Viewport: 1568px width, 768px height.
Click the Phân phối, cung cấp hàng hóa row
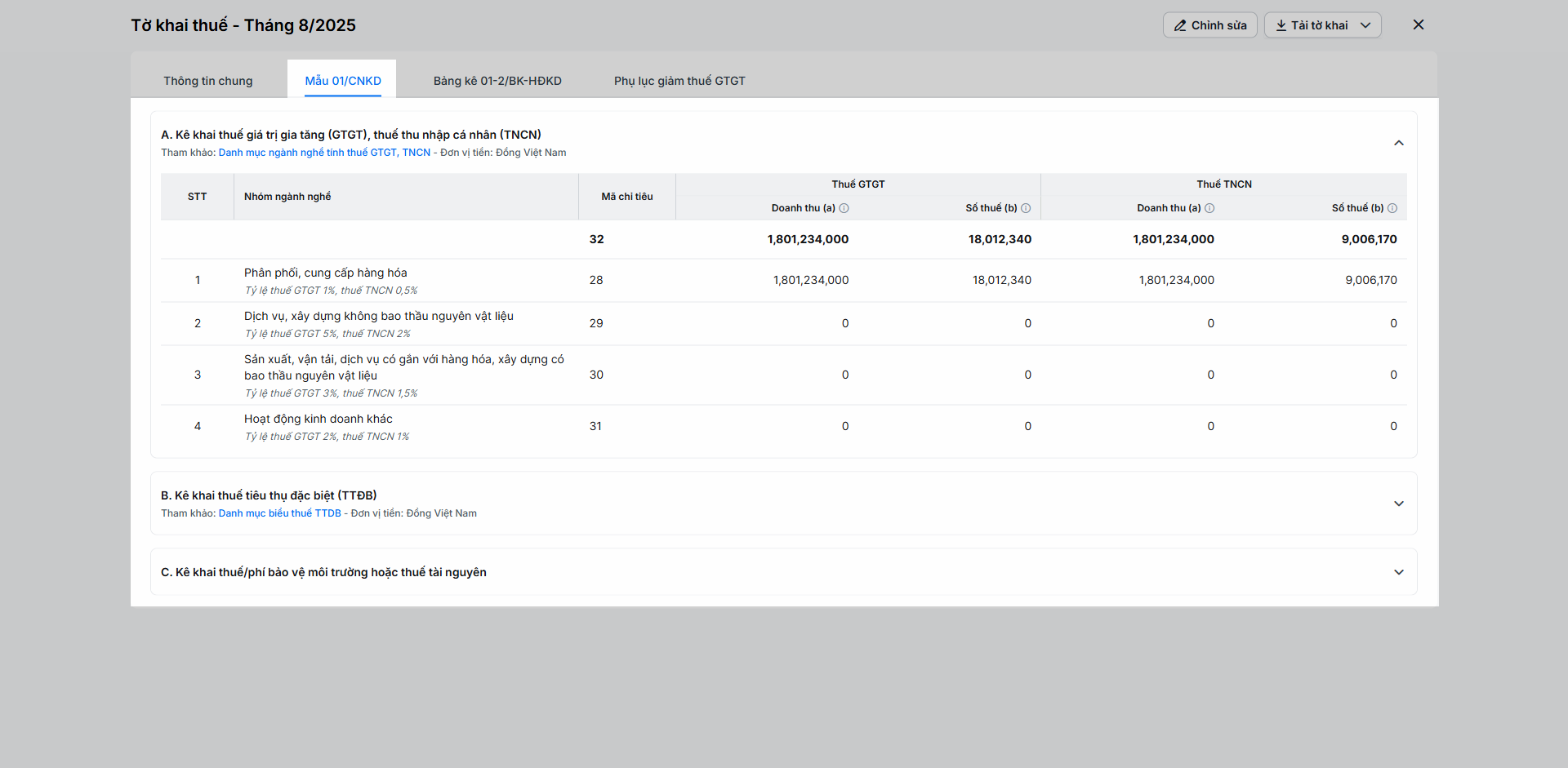(x=325, y=273)
